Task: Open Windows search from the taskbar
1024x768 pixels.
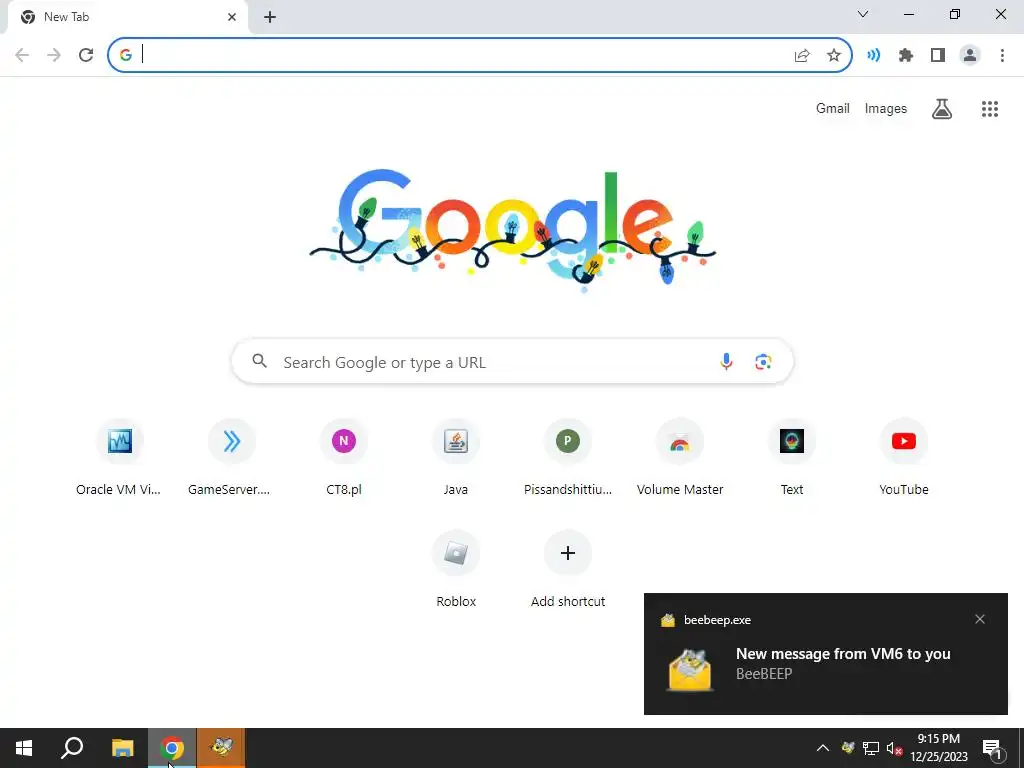Action: click(72, 748)
